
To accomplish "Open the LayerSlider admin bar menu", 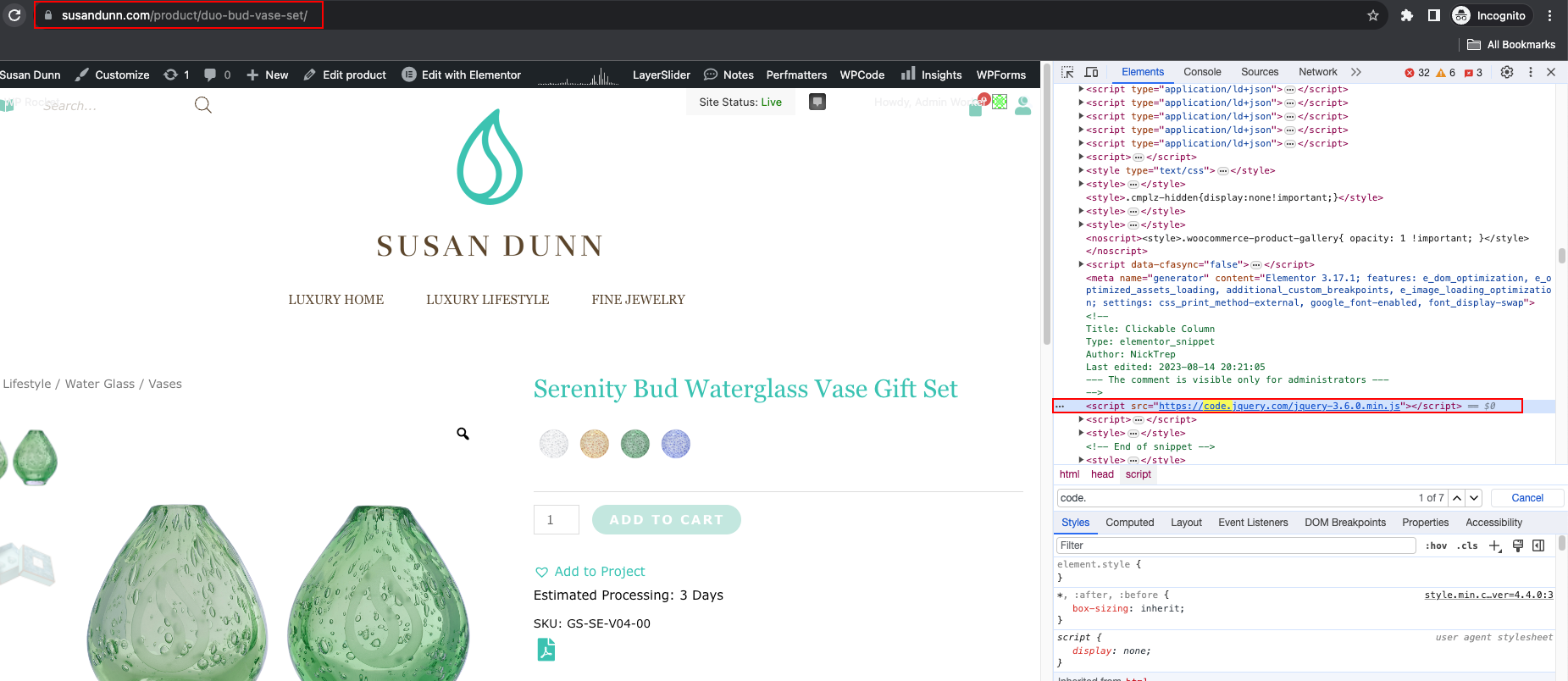I will click(662, 75).
